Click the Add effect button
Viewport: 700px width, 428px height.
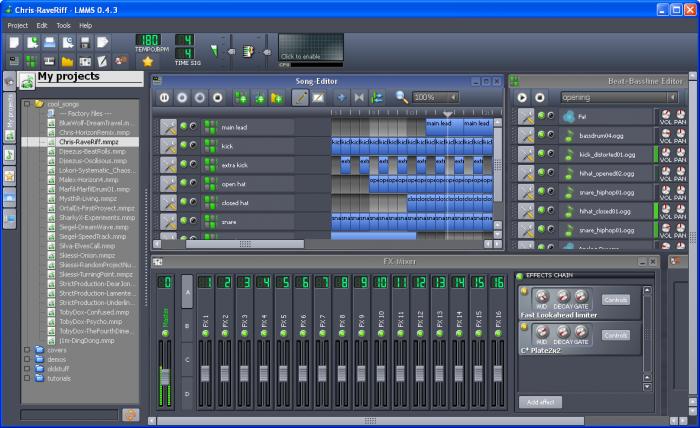[538, 401]
